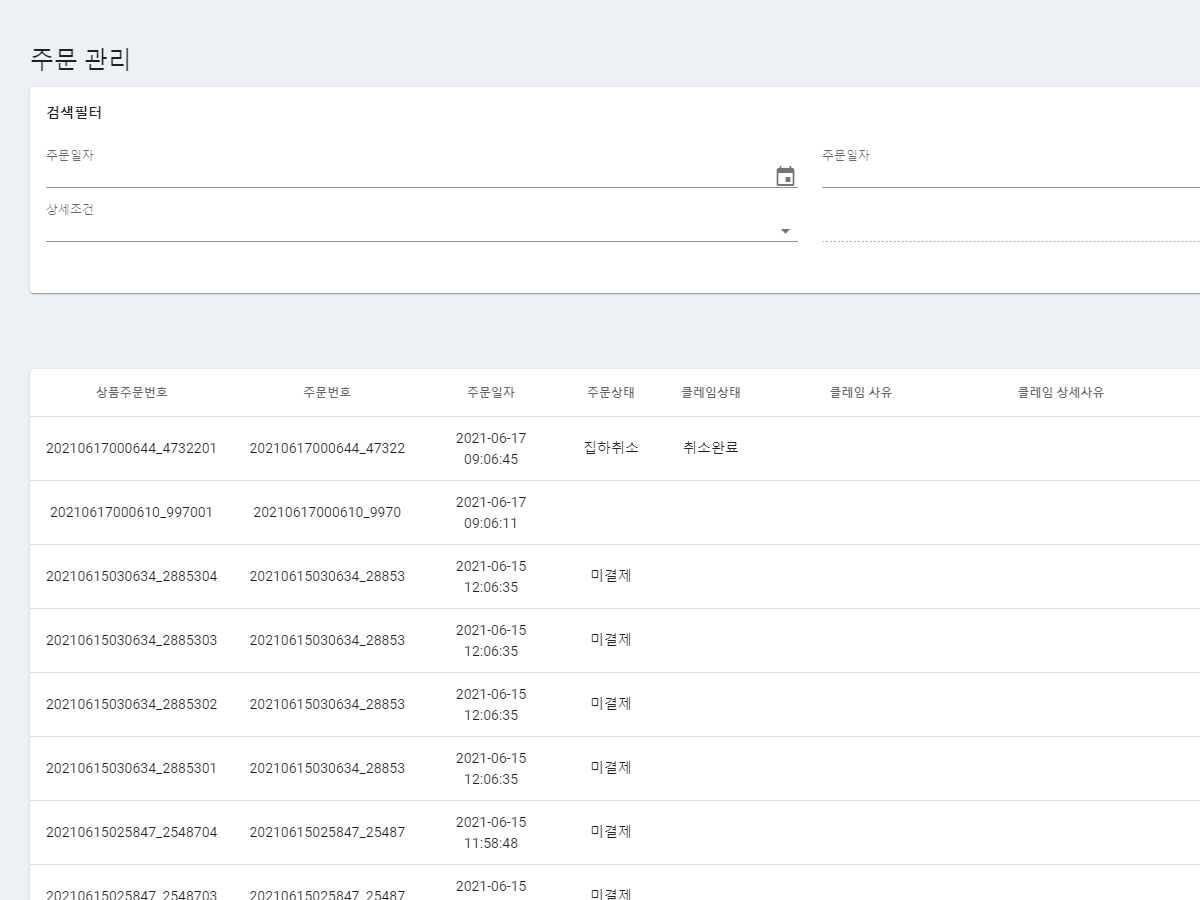
Task: Click the 취소완료 claim status cell
Action: tap(711, 448)
